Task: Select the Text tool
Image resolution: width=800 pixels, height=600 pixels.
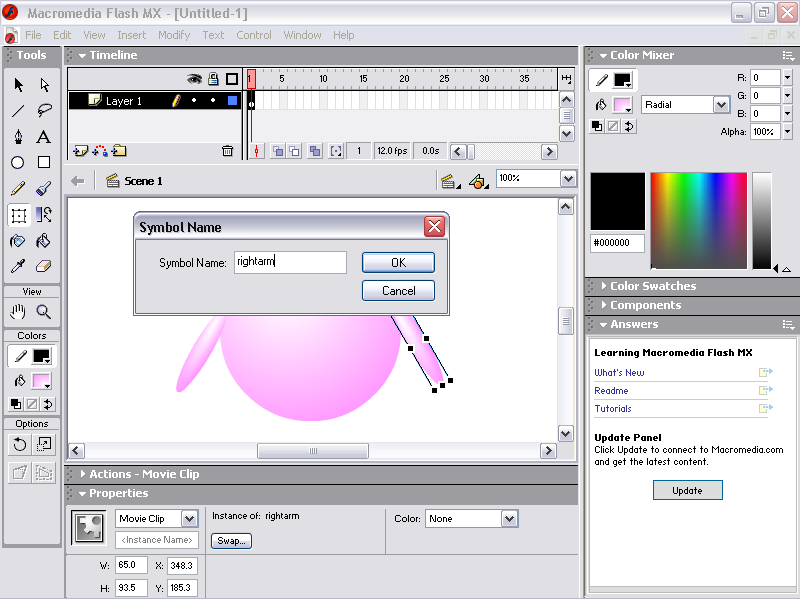Action: pos(44,137)
